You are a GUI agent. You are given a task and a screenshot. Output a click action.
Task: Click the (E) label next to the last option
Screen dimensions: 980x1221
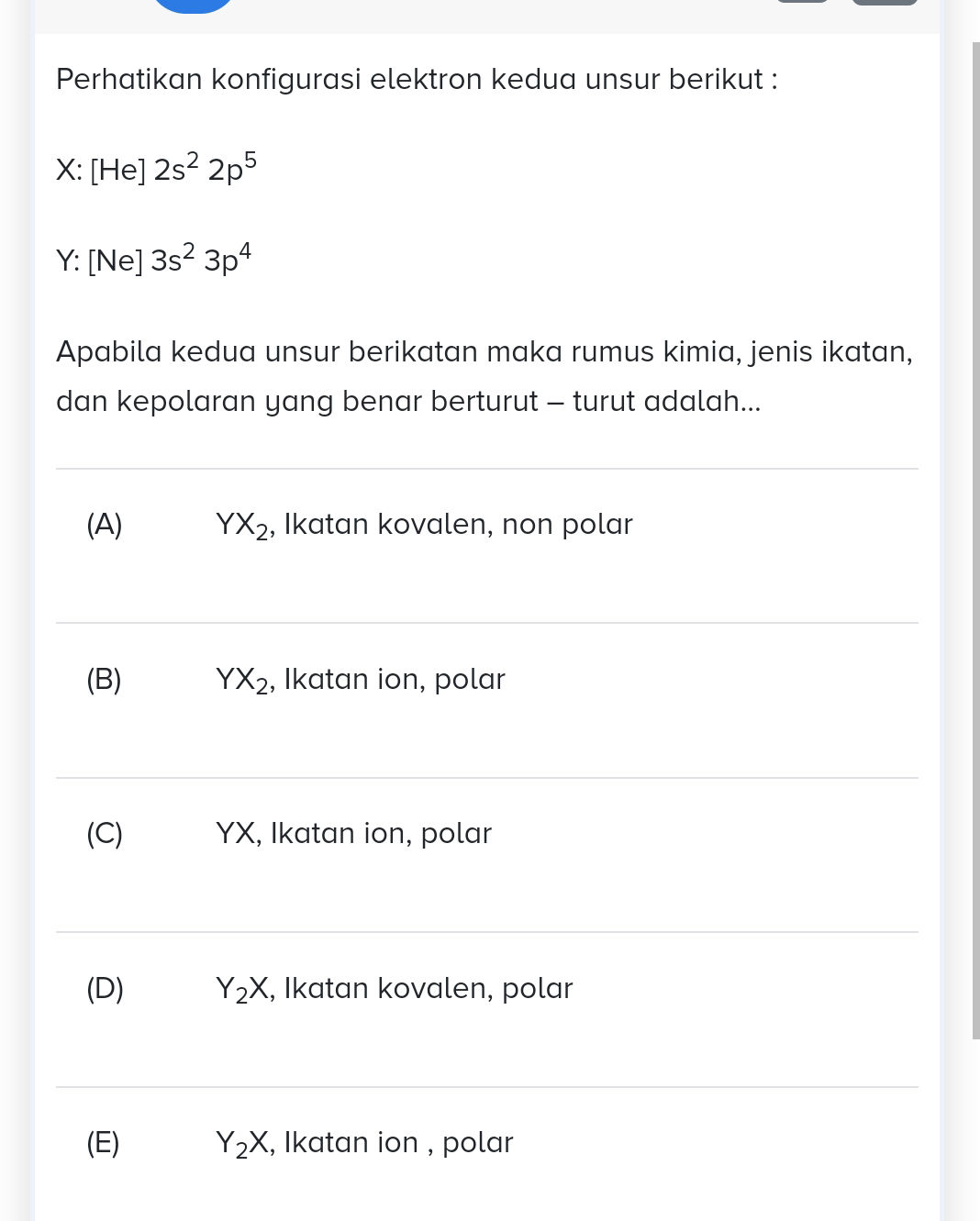pos(103,1142)
